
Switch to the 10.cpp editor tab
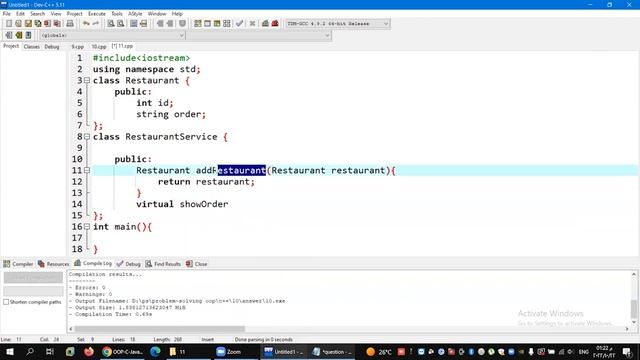[98, 47]
